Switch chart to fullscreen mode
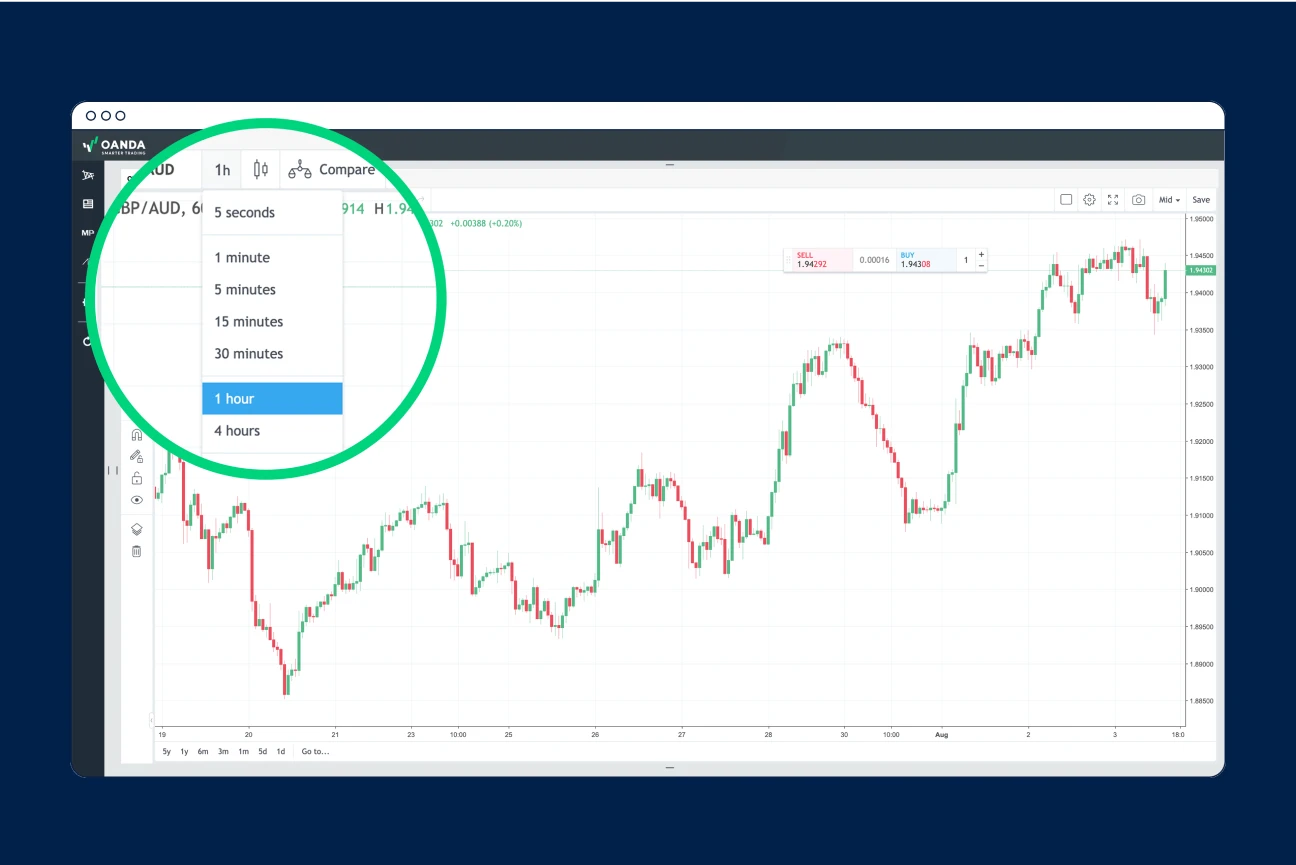The width and height of the screenshot is (1296, 865). click(1113, 200)
